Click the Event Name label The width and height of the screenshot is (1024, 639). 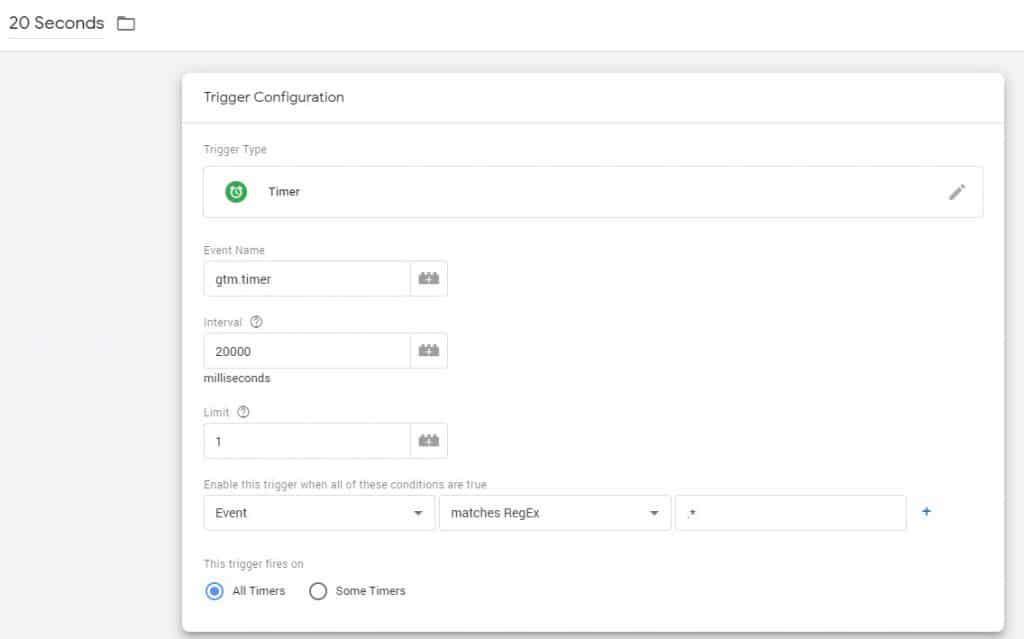point(234,250)
